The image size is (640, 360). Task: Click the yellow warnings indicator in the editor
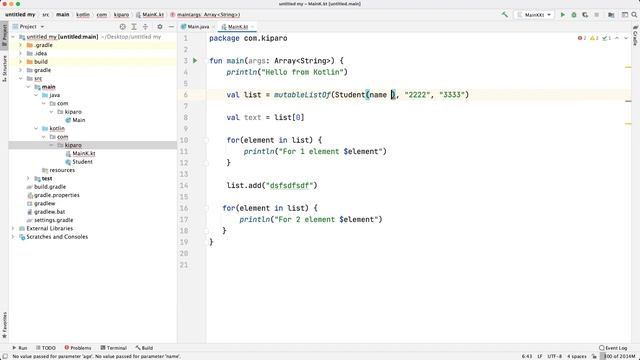click(594, 38)
